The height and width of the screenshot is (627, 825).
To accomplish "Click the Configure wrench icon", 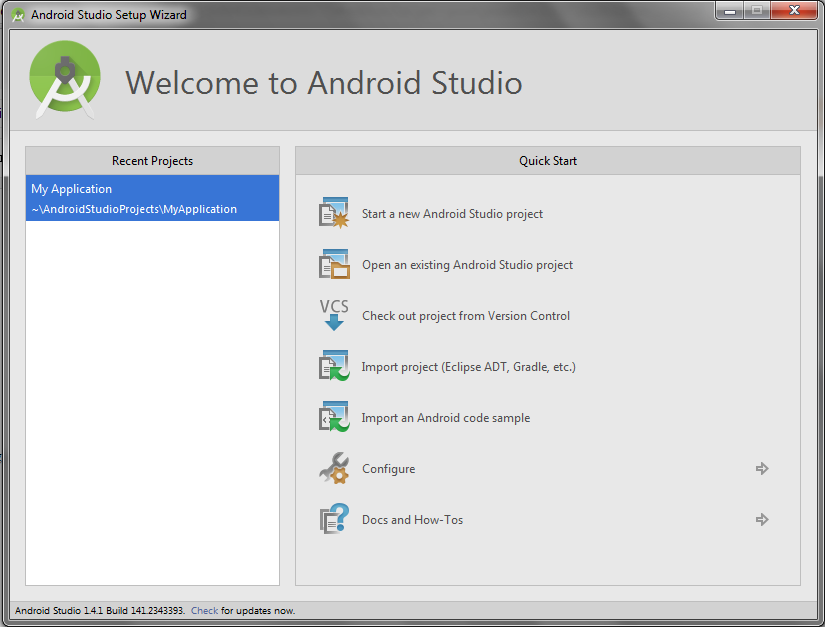I will 334,468.
